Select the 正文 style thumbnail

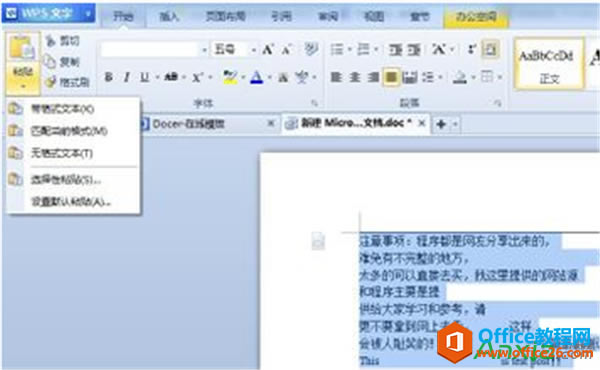549,64
